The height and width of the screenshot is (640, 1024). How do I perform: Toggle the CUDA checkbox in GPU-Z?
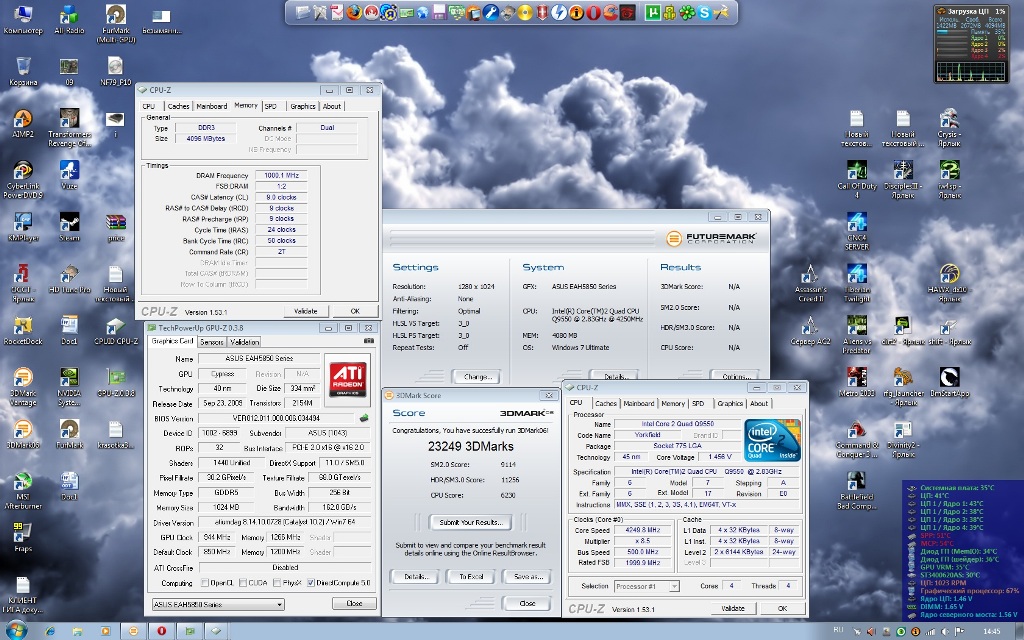point(243,583)
